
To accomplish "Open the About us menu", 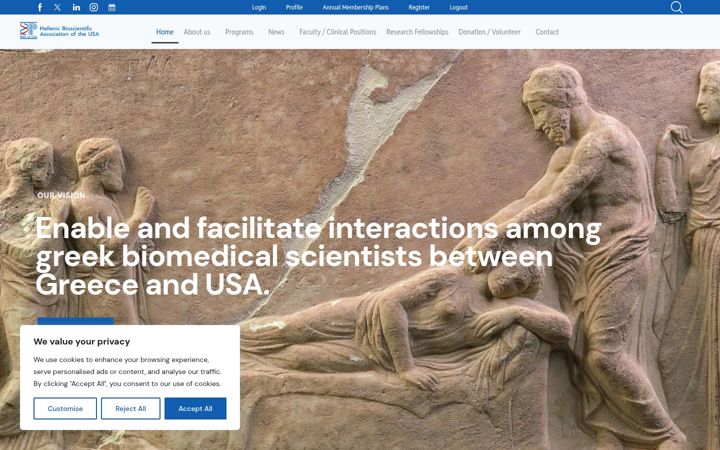I will [197, 32].
